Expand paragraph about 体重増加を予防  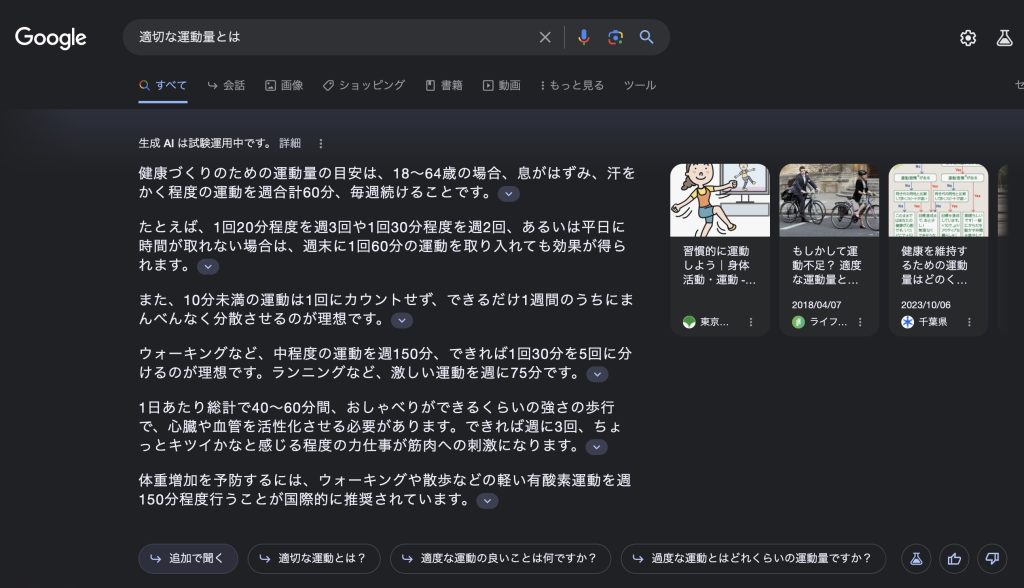click(487, 501)
